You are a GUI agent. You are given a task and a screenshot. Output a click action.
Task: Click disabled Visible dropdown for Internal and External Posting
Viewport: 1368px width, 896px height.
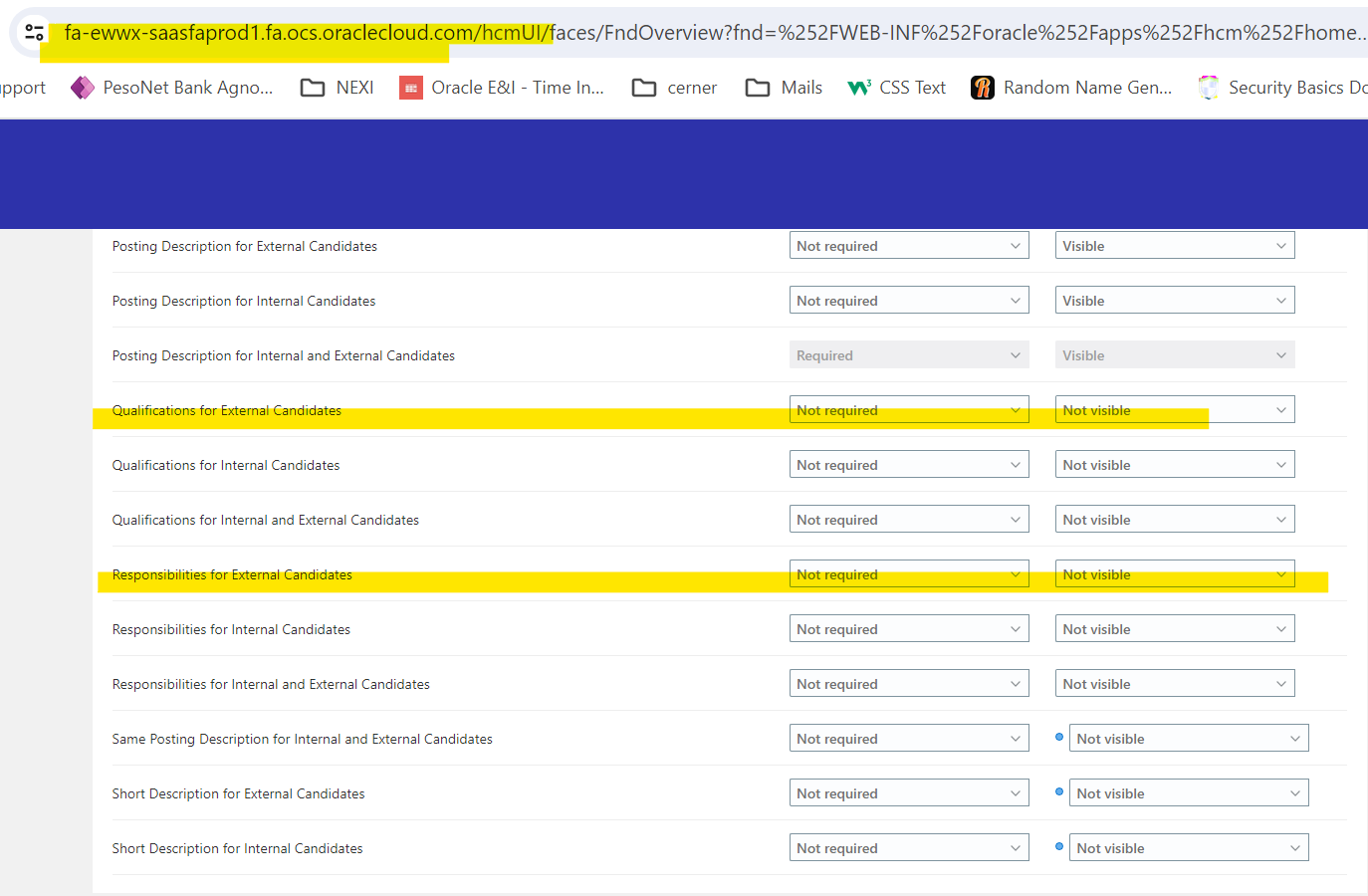[1175, 355]
